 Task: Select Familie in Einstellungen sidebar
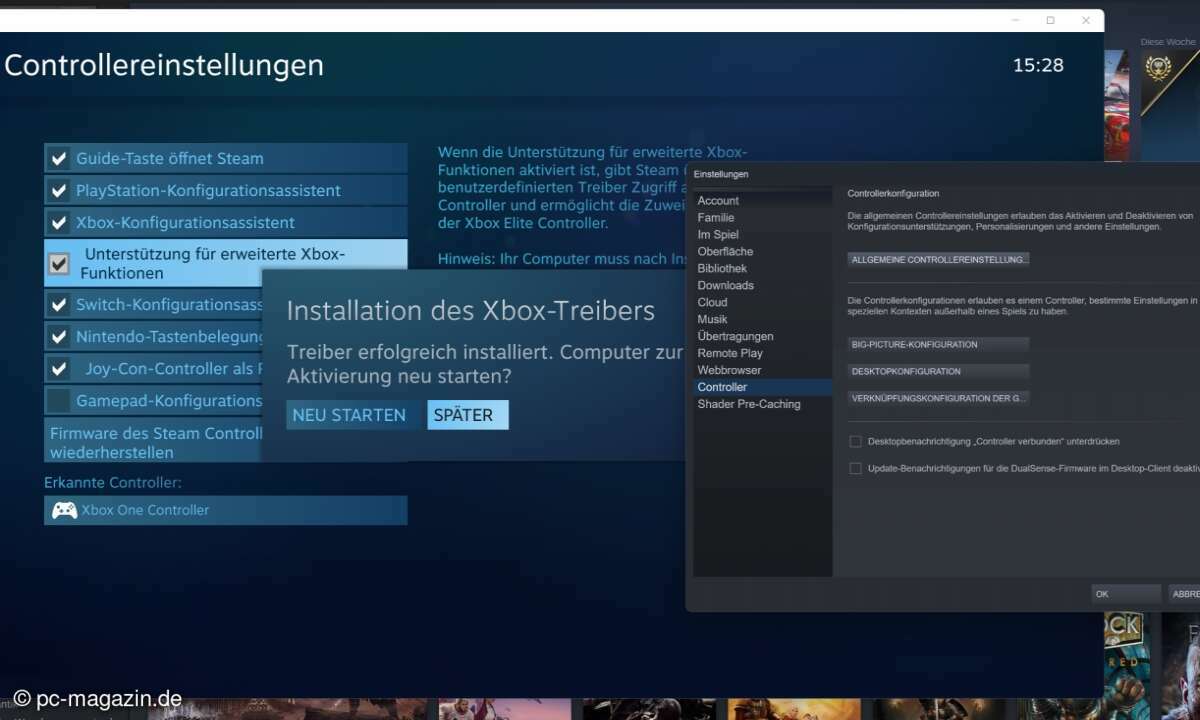coord(716,218)
